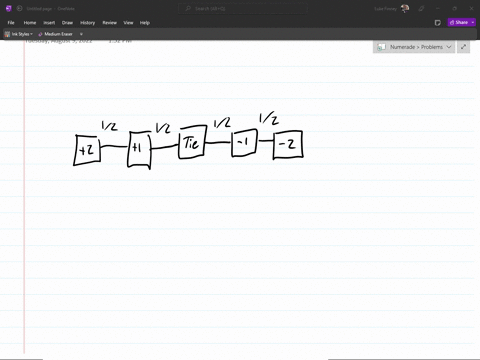Restore down the OneNote window
Image resolution: width=480 pixels, height=360 pixels.
(x=455, y=9)
